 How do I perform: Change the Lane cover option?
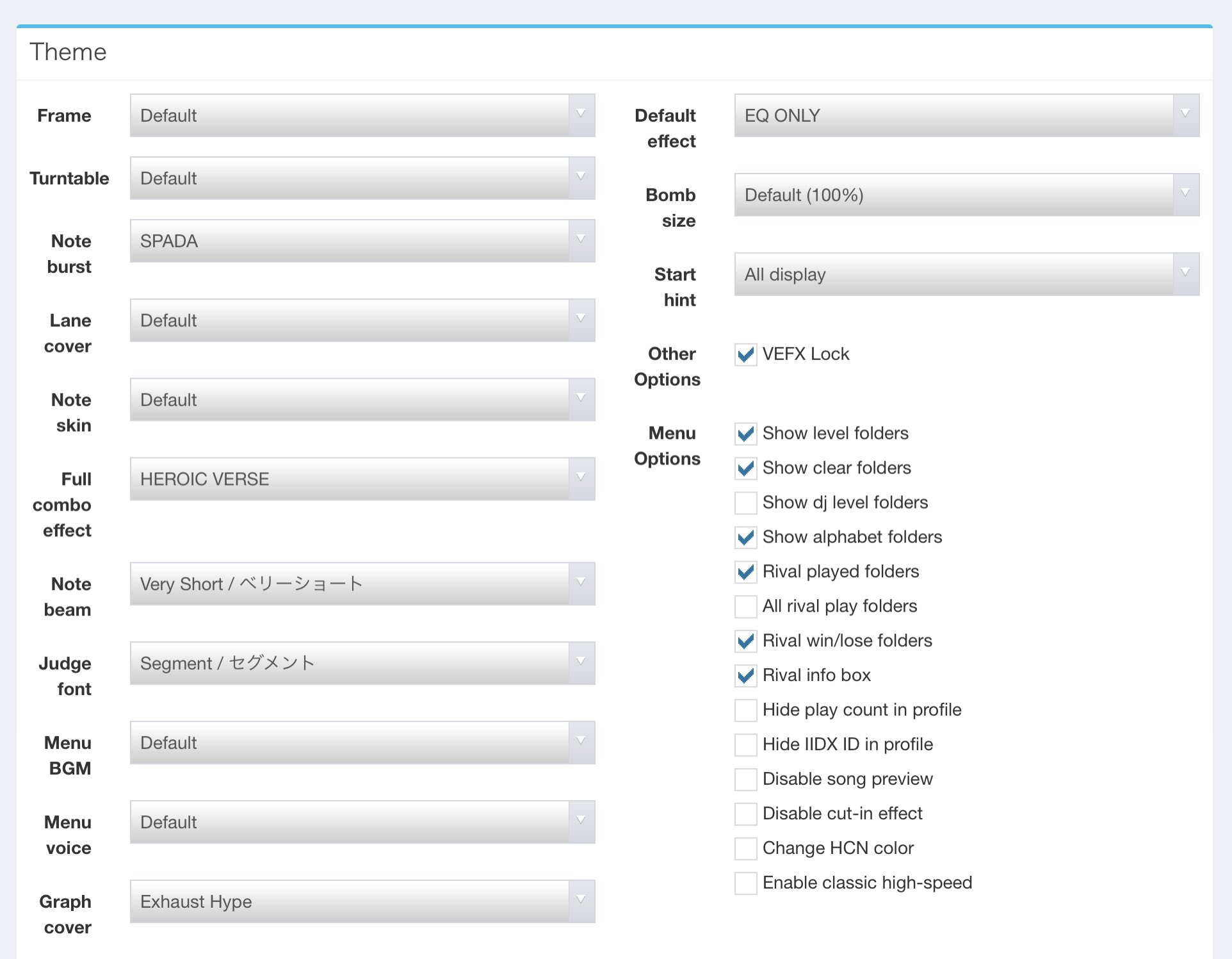coord(362,320)
